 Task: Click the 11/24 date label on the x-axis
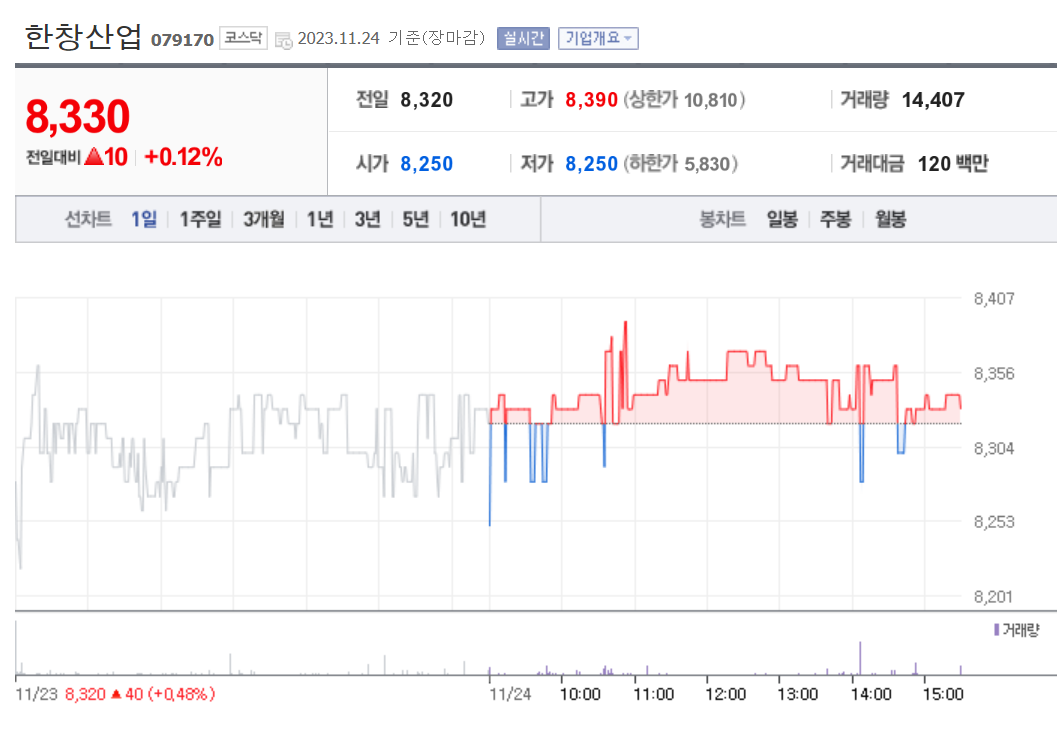tap(510, 694)
